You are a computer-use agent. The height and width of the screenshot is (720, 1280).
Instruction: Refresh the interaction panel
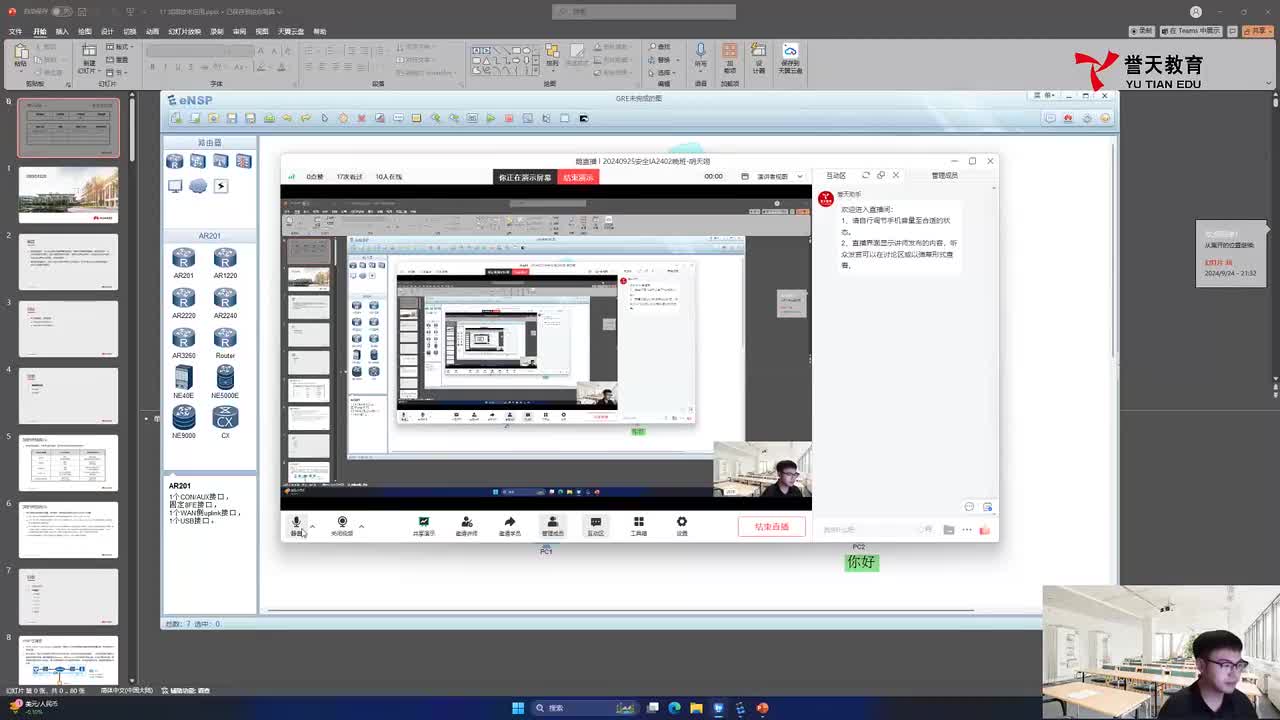pos(866,175)
